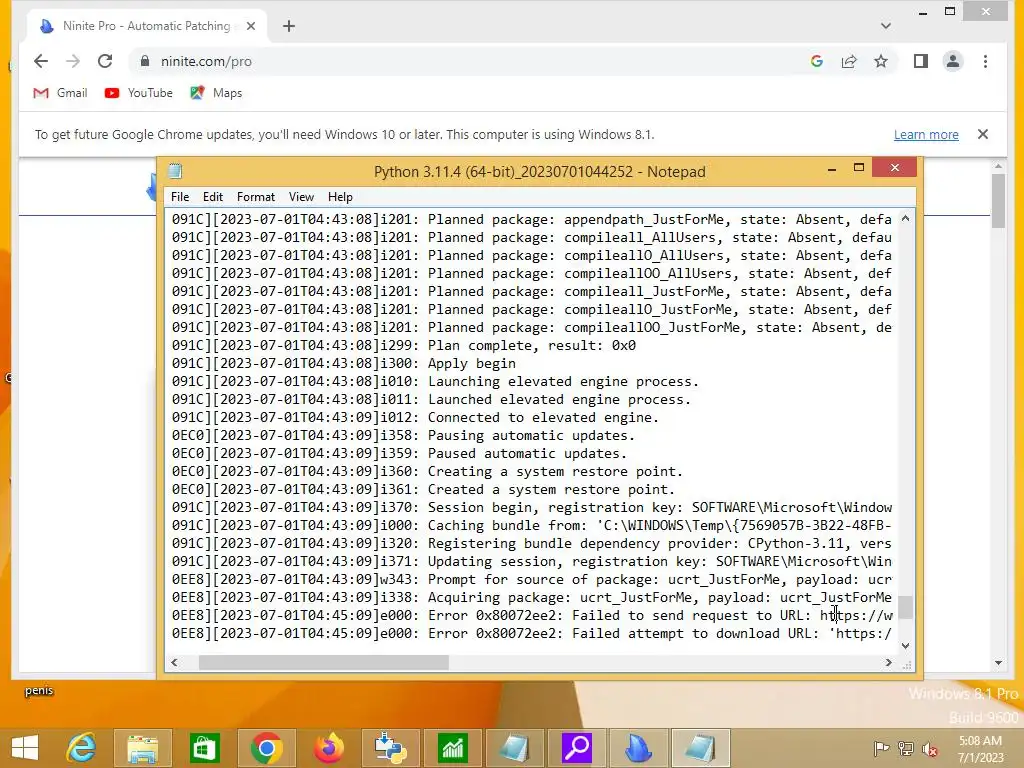Open the Windows Start button
The width and height of the screenshot is (1024, 768).
25,748
